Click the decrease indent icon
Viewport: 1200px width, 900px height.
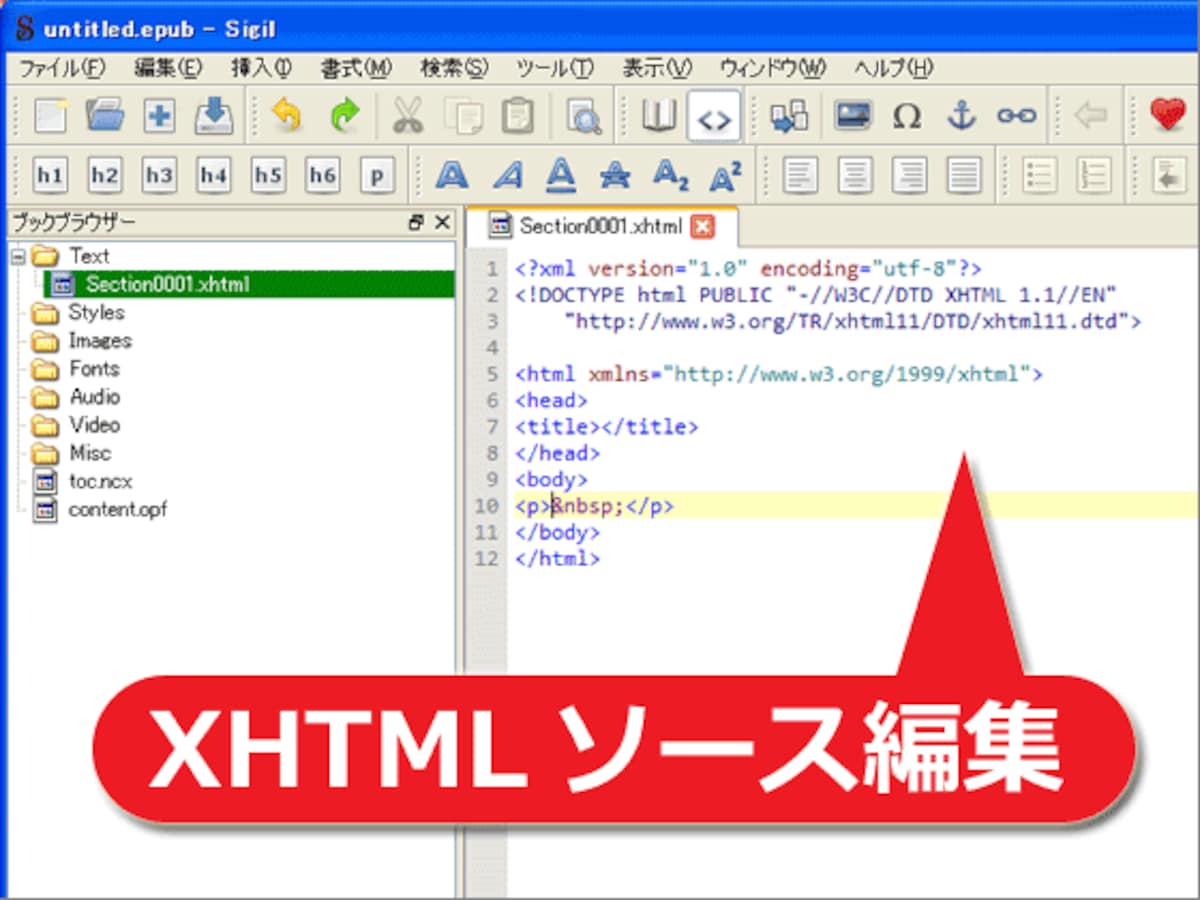[1168, 176]
